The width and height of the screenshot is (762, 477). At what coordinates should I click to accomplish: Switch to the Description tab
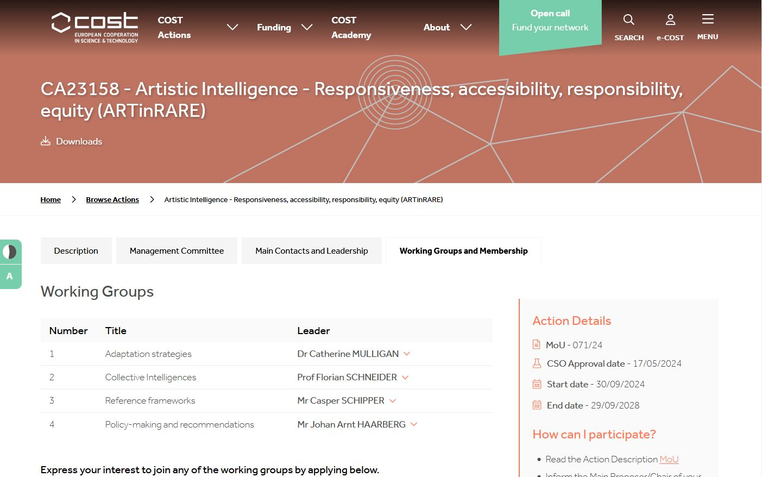76,251
